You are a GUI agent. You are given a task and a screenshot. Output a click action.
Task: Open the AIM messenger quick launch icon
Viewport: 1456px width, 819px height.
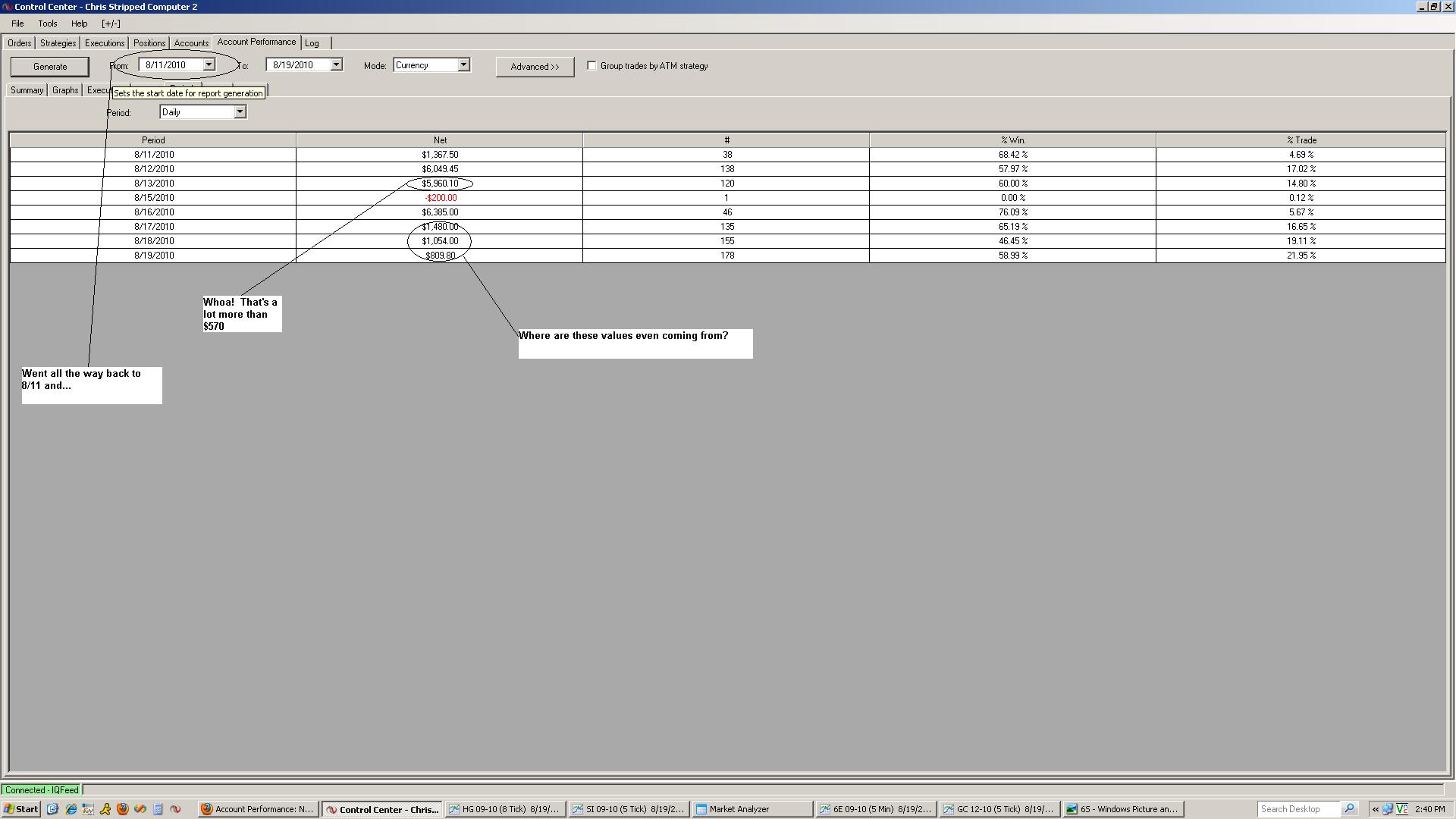[x=105, y=809]
